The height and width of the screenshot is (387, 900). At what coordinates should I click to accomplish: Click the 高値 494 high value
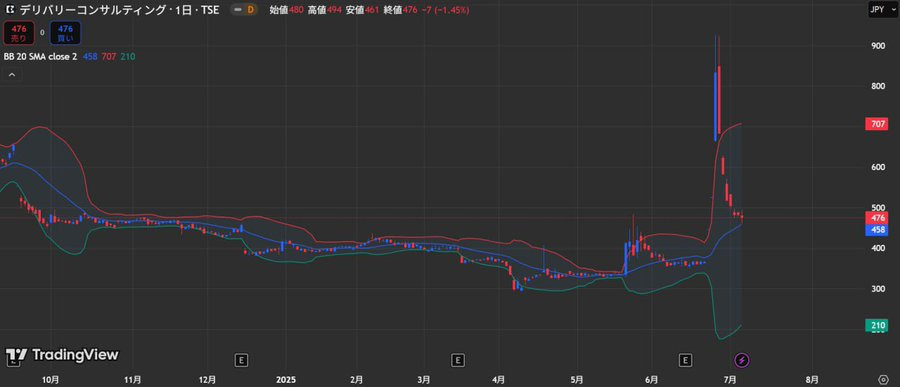(x=324, y=10)
